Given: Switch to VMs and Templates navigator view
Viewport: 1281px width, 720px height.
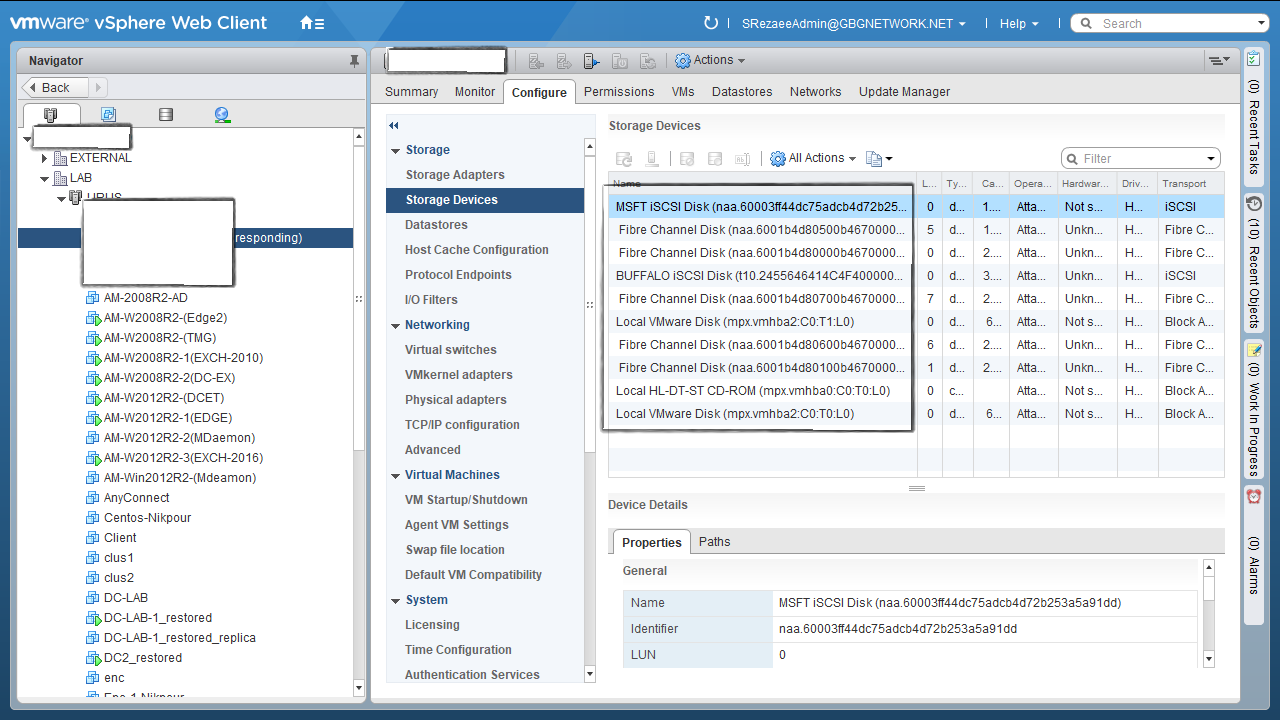Looking at the screenshot, I should point(108,115).
